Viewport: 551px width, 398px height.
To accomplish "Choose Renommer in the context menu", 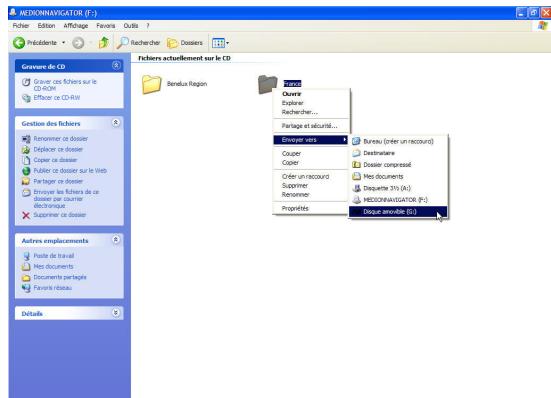I will pyautogui.click(x=311, y=195).
